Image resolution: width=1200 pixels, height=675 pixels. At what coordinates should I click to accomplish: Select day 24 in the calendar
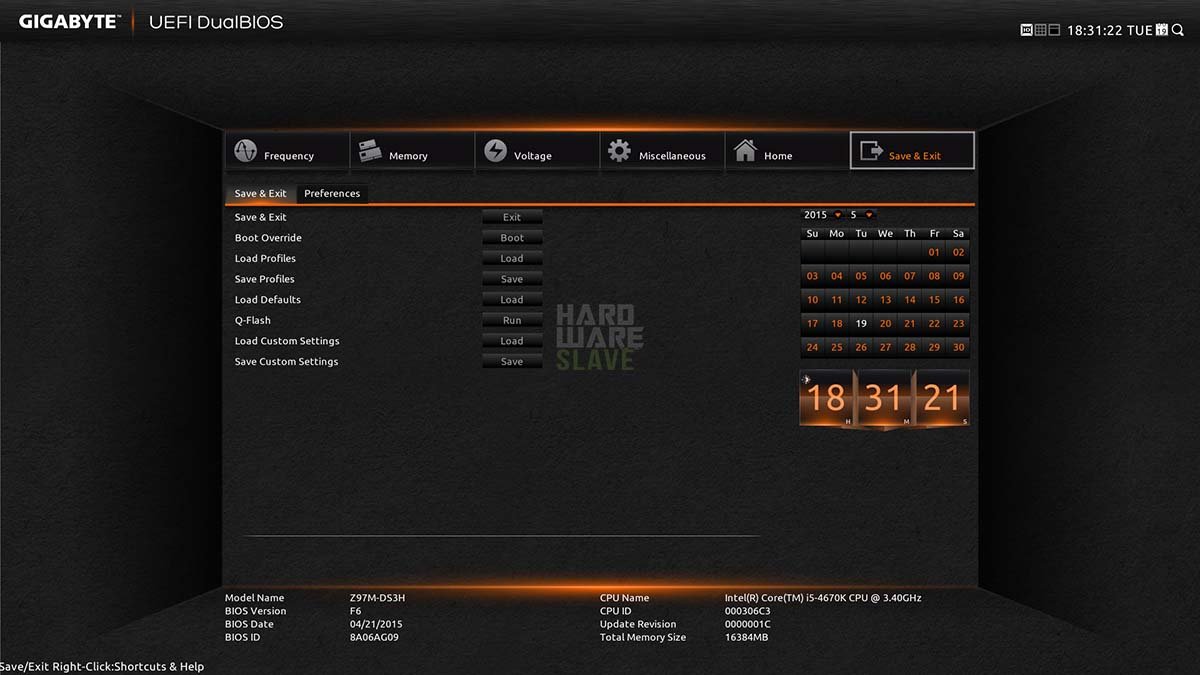[812, 348]
